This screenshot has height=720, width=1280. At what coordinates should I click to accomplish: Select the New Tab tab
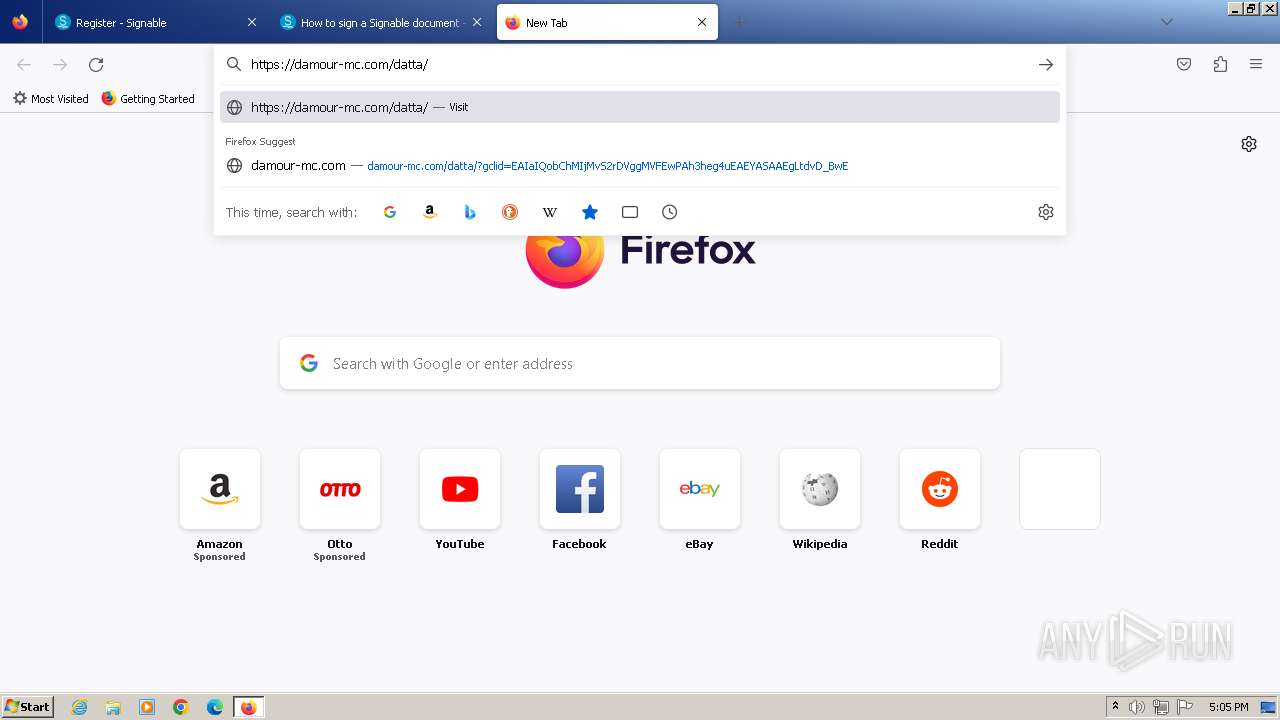607,22
